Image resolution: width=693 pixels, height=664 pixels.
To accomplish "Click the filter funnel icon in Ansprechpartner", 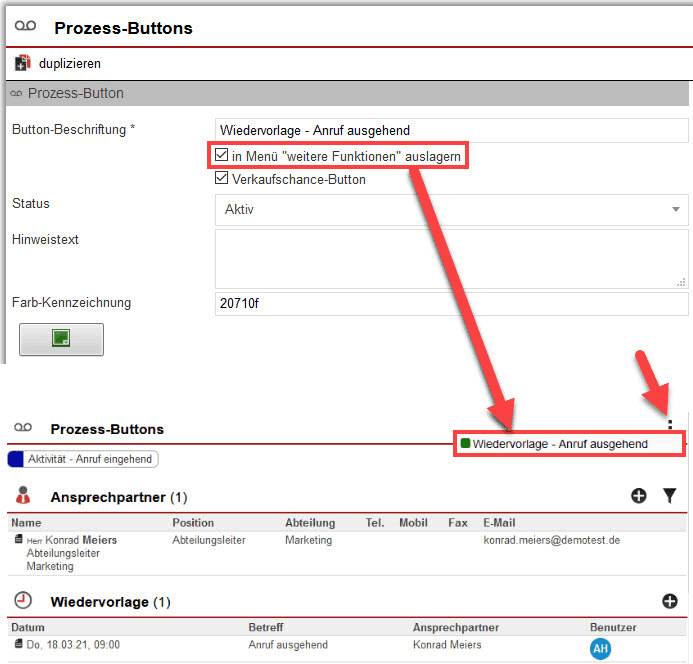I will pyautogui.click(x=670, y=496).
